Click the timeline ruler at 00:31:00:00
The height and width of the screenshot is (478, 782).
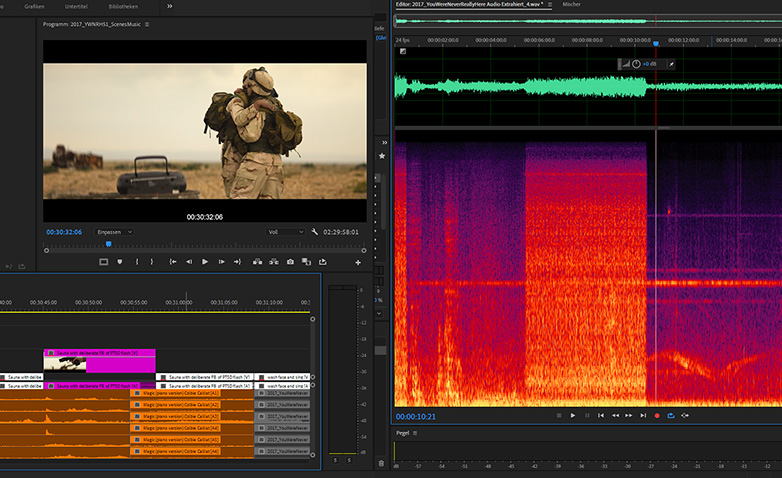pos(179,302)
